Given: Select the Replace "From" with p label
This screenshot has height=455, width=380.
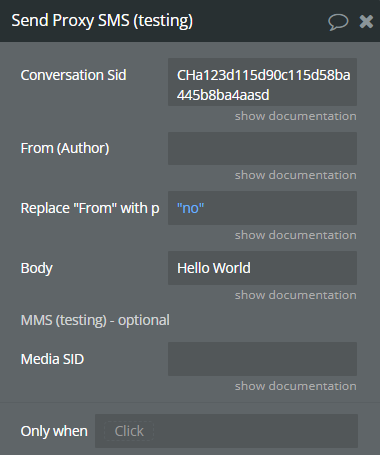Looking at the screenshot, I should coord(90,208).
